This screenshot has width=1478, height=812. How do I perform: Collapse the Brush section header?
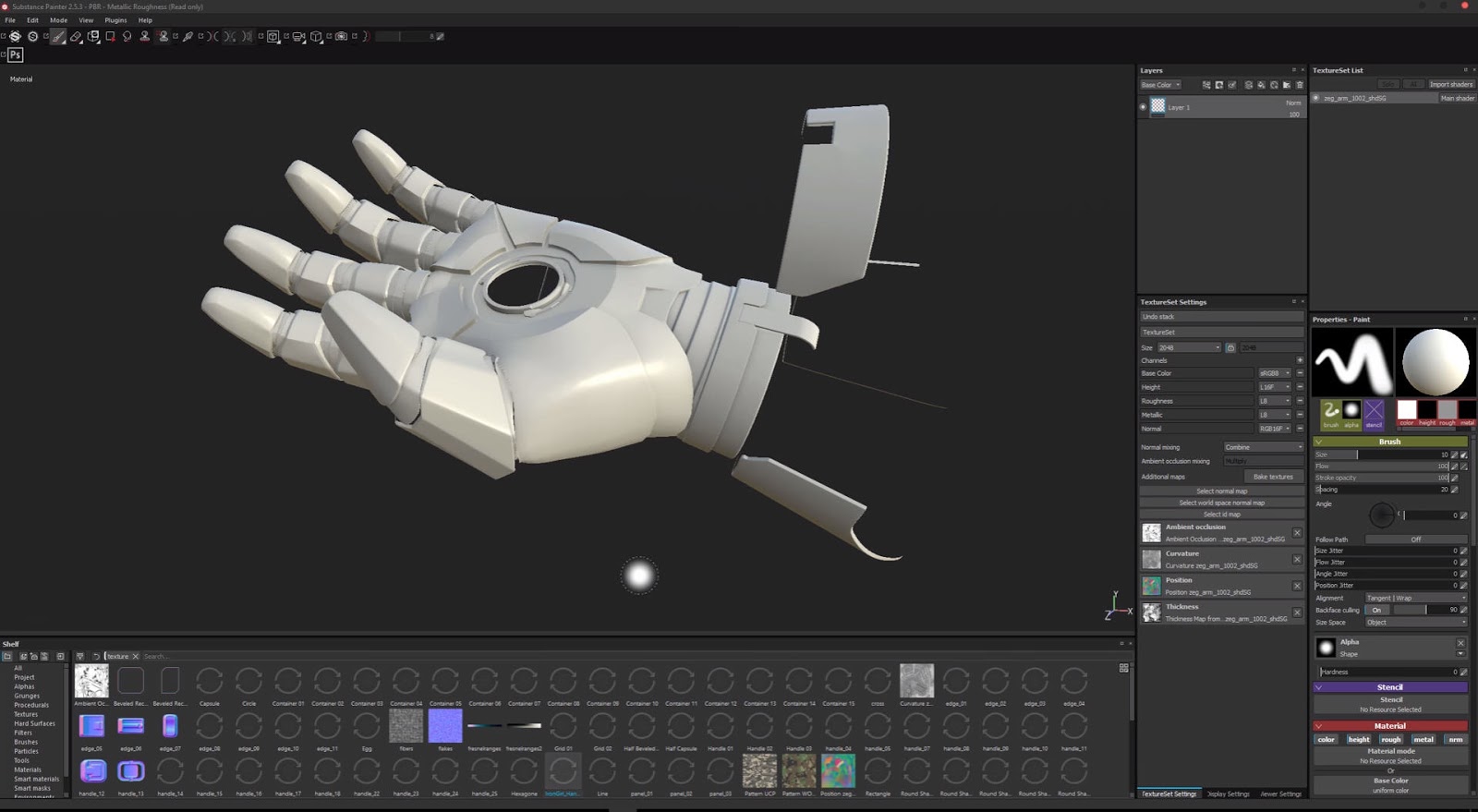tap(1390, 442)
